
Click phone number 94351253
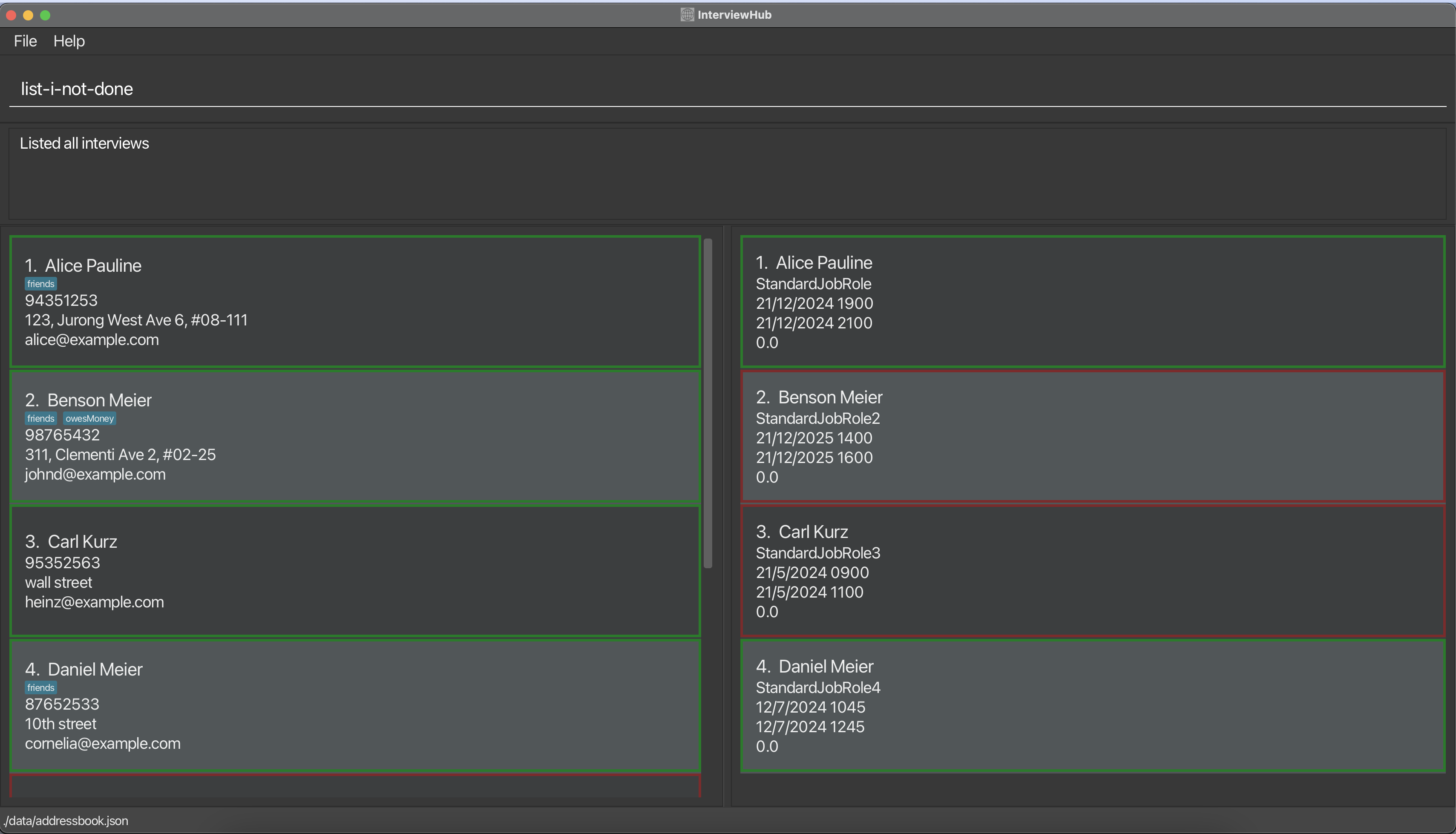(x=61, y=300)
